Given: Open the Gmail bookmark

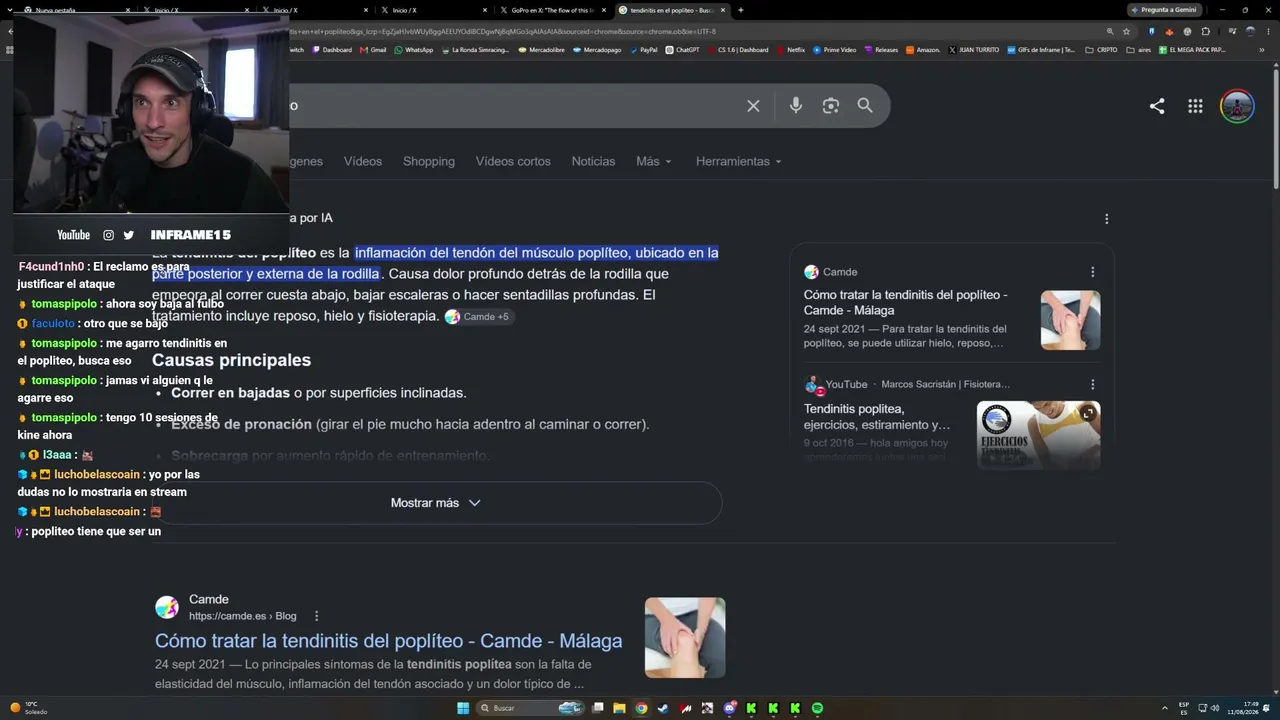Looking at the screenshot, I should (373, 50).
